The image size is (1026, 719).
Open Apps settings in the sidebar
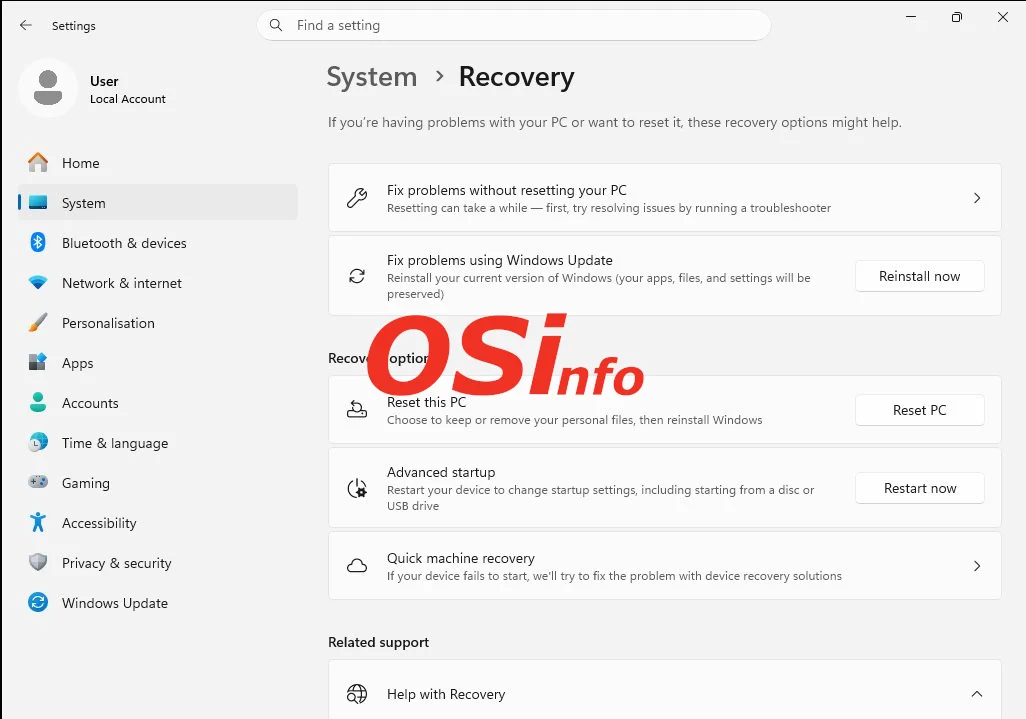point(77,363)
